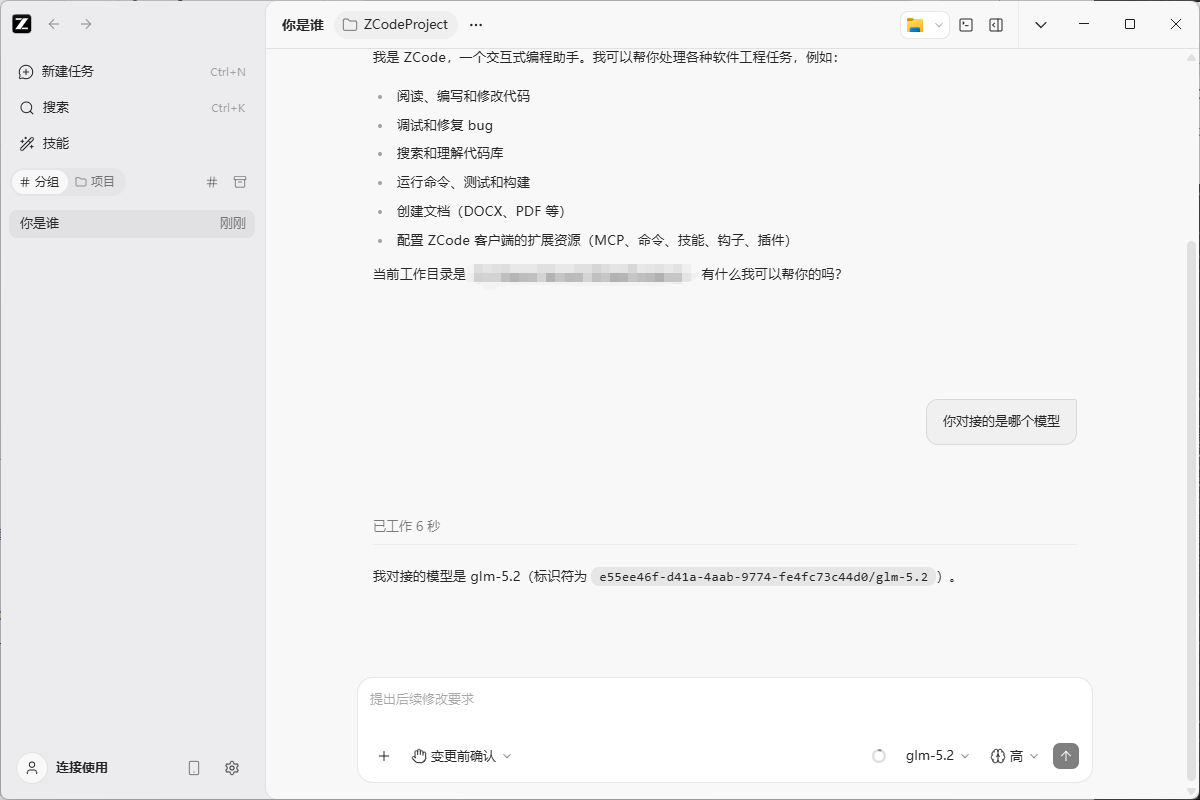
Task: Go forward with the right arrow
Action: pos(86,24)
